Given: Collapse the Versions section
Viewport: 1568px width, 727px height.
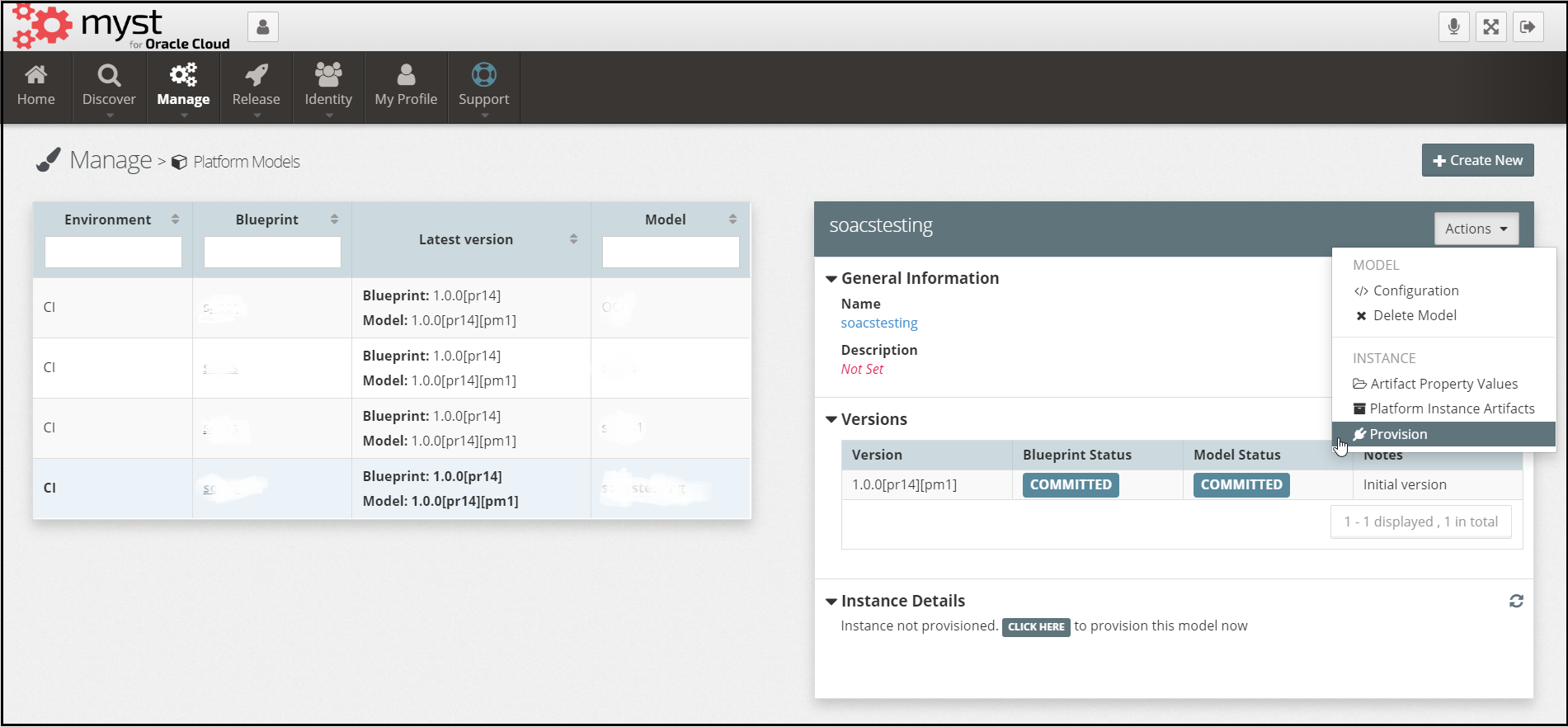Looking at the screenshot, I should pyautogui.click(x=831, y=420).
